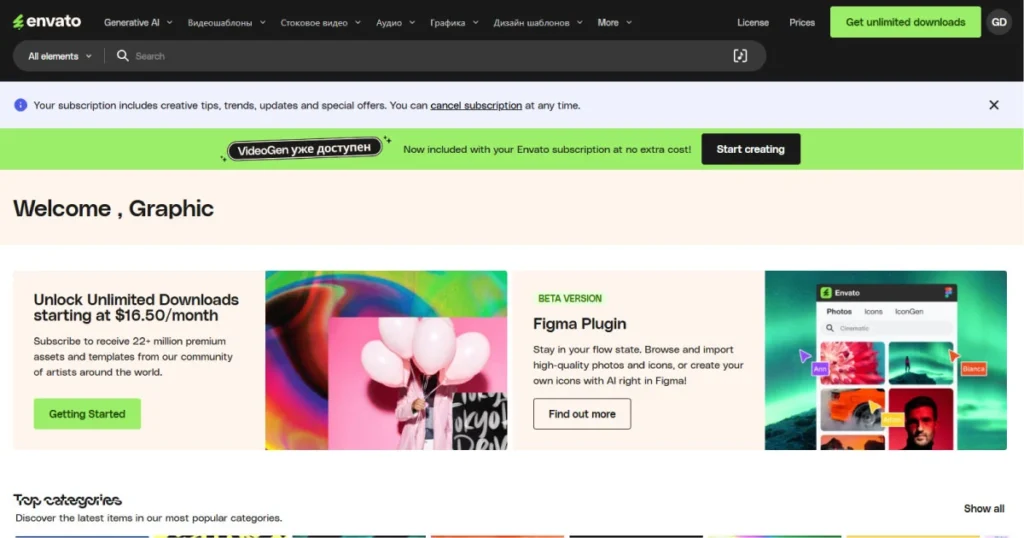Viewport: 1024px width, 538px height.
Task: Expand the Видеошаблоны menu
Action: pos(226,22)
